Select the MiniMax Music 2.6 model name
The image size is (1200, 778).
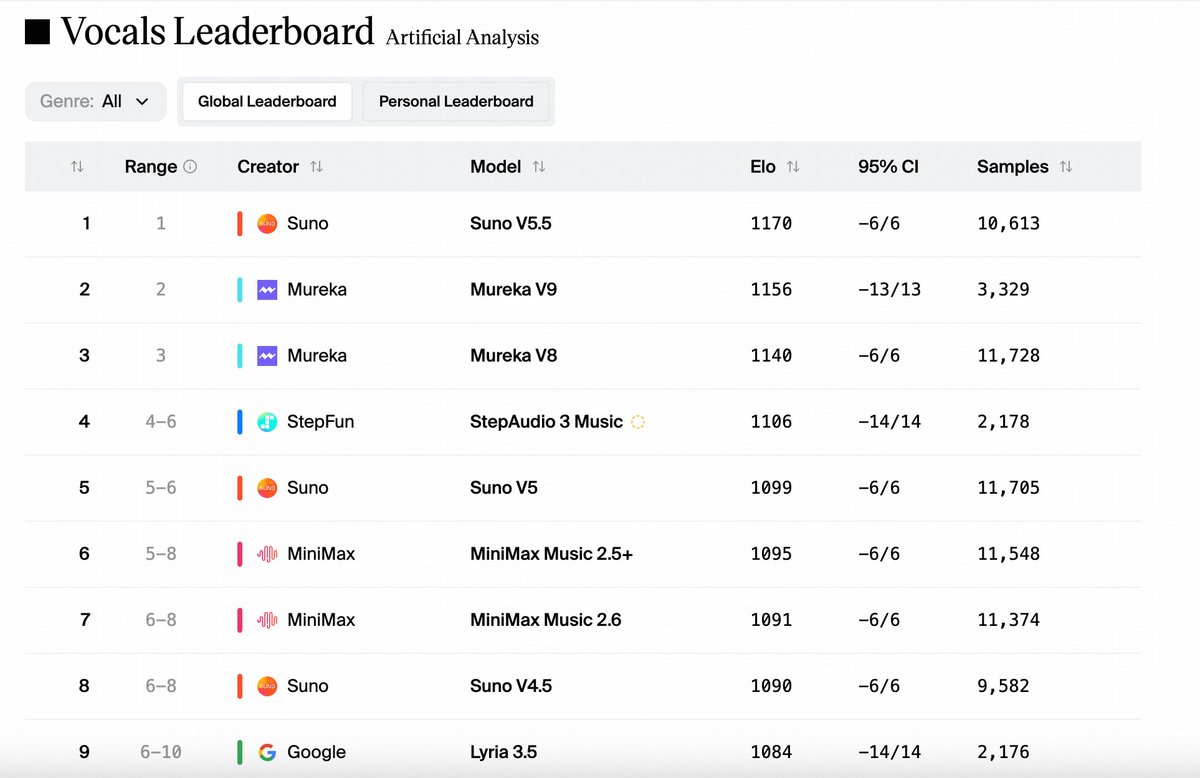click(x=545, y=619)
